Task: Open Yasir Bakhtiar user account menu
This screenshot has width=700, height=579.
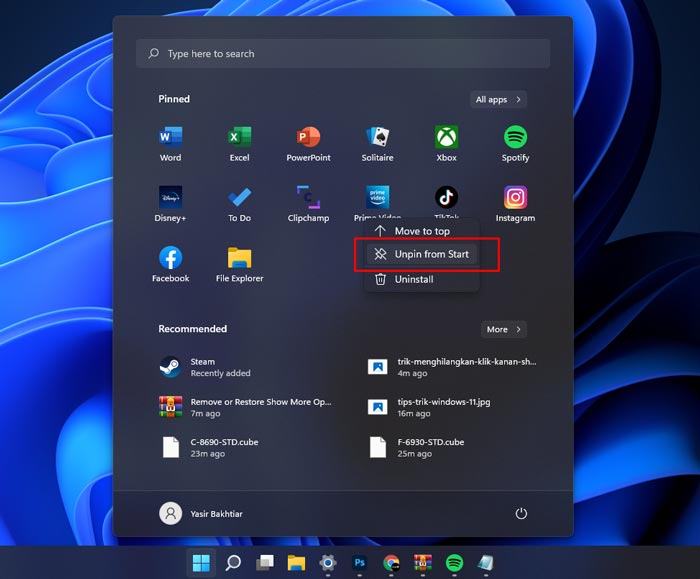Action: (201, 514)
